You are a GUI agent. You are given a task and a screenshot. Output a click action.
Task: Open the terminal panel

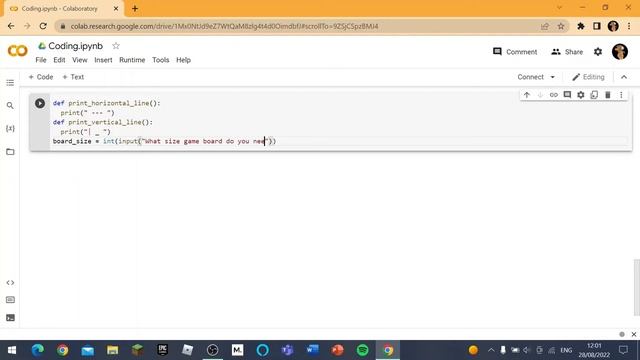pos(10,318)
